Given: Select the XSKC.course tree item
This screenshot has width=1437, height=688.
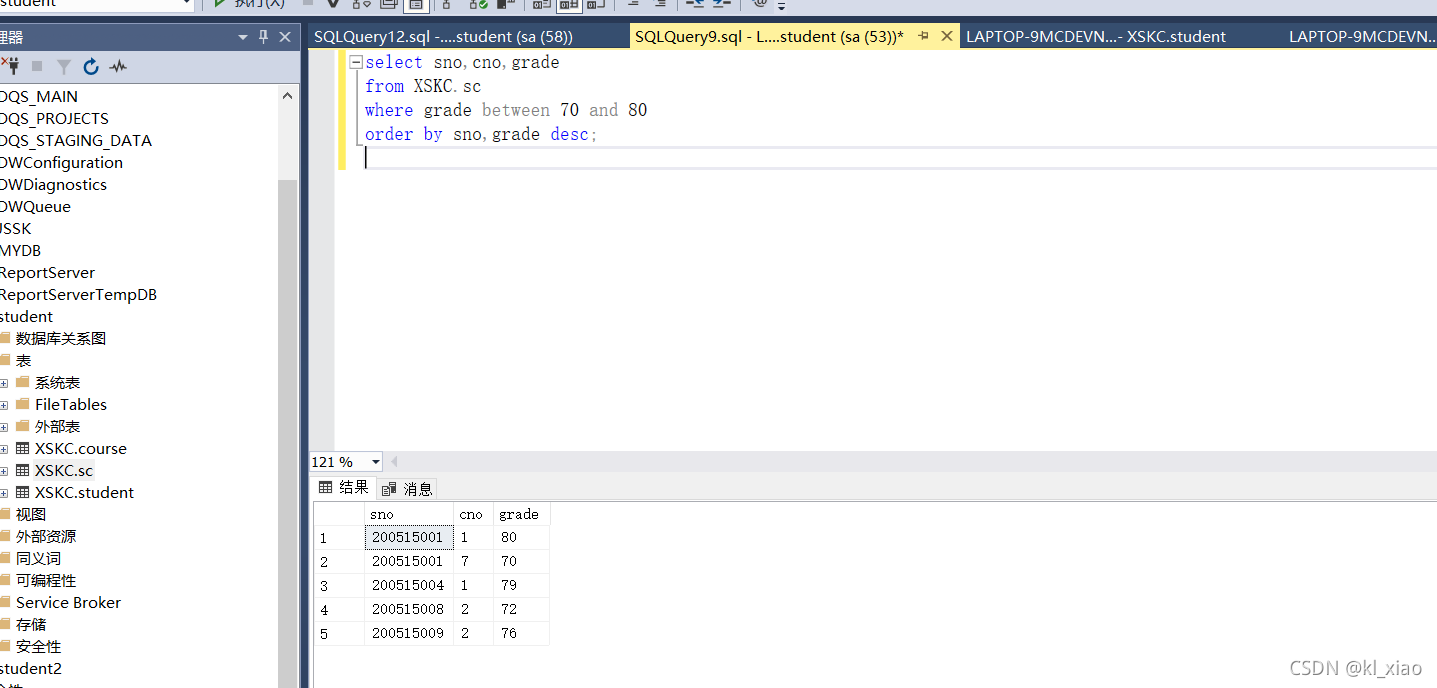Looking at the screenshot, I should click(x=81, y=449).
